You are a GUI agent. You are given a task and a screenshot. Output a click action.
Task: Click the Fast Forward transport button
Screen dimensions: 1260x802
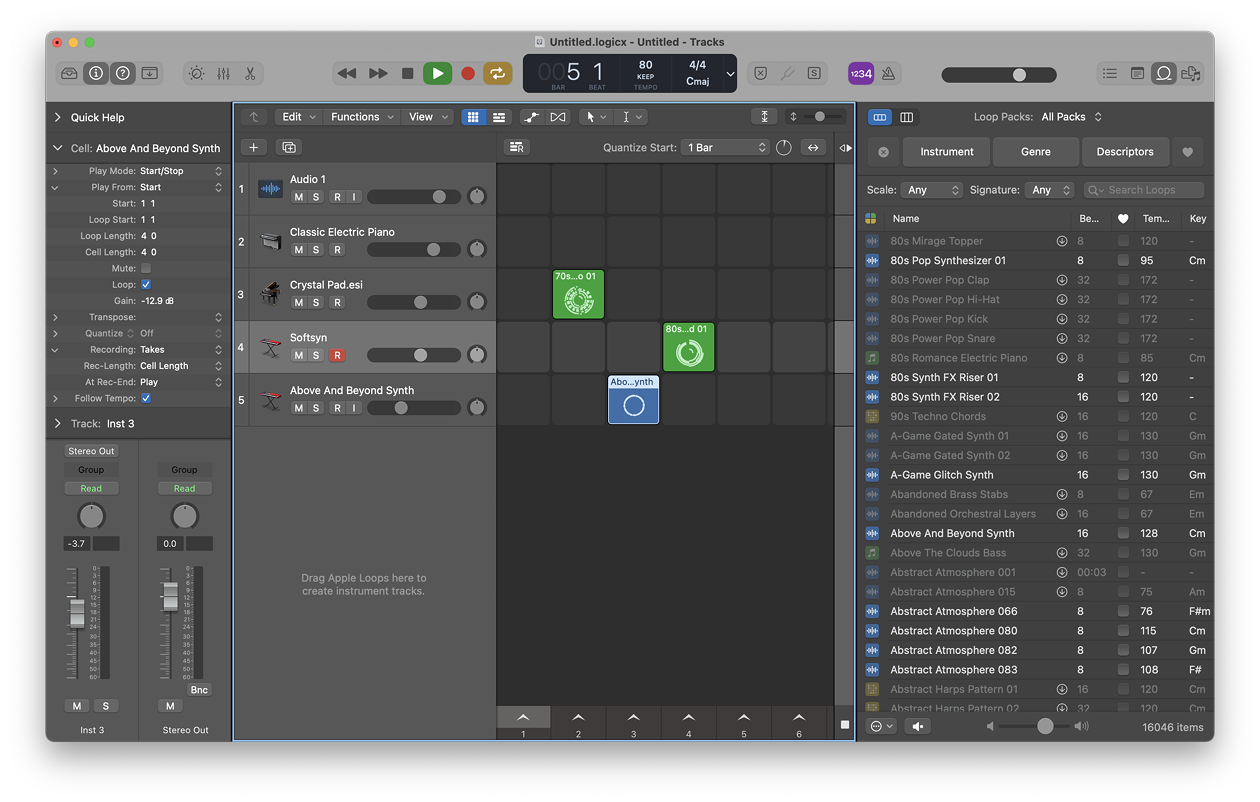378,73
